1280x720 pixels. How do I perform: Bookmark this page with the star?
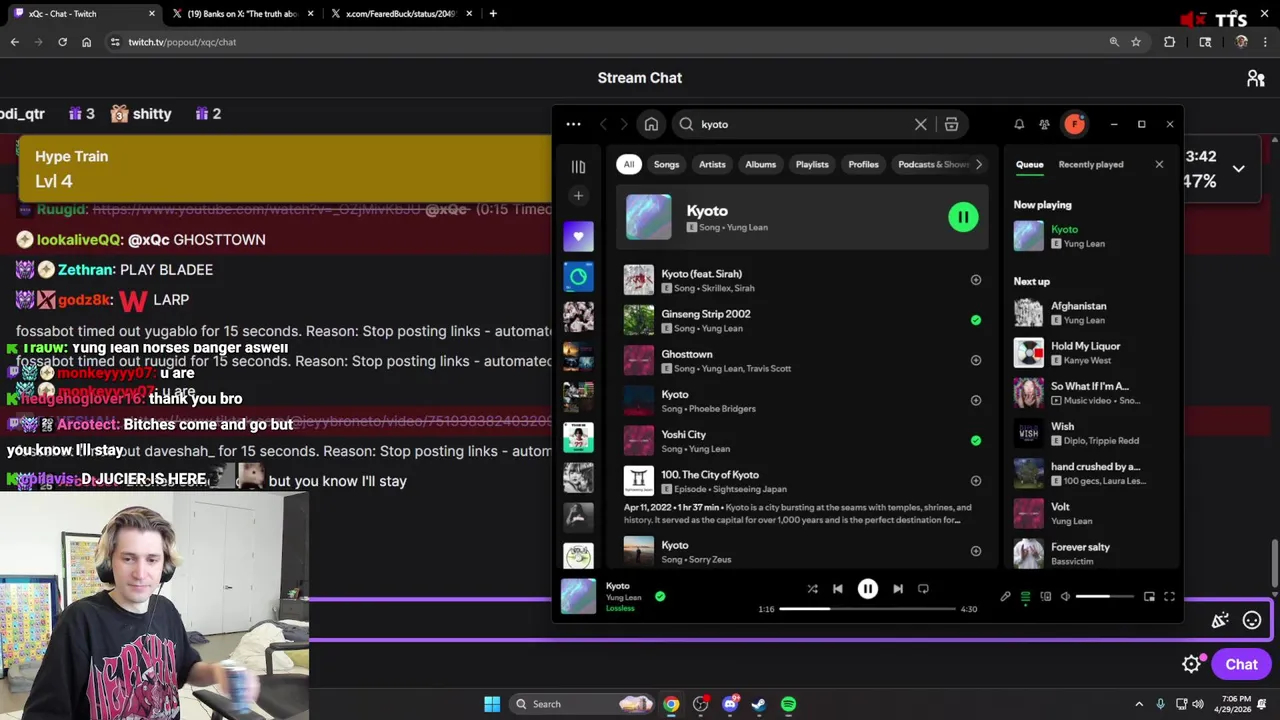click(1136, 42)
